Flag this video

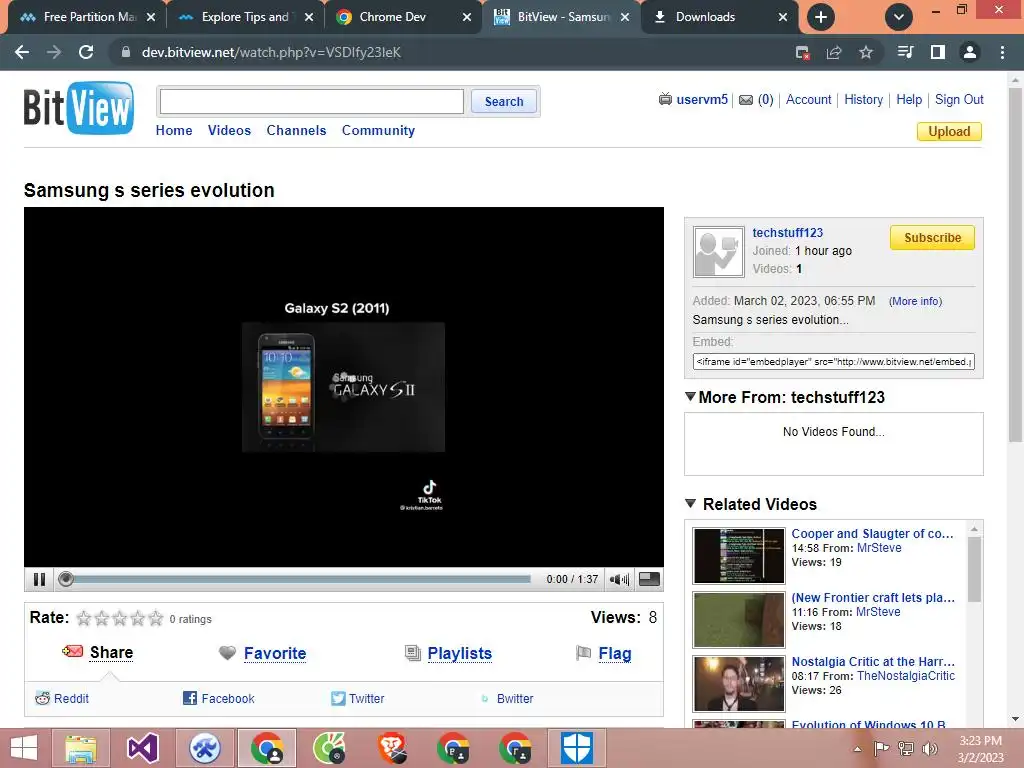pos(615,653)
